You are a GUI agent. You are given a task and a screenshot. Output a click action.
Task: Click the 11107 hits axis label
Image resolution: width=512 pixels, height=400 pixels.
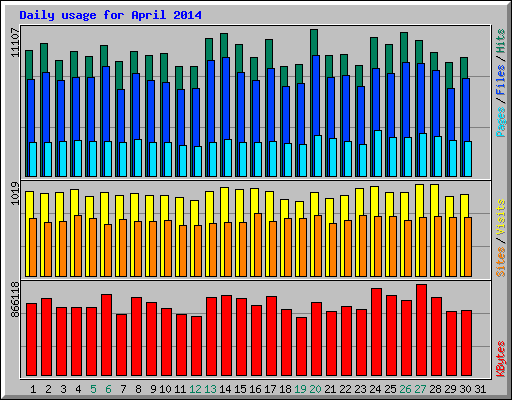[15, 42]
